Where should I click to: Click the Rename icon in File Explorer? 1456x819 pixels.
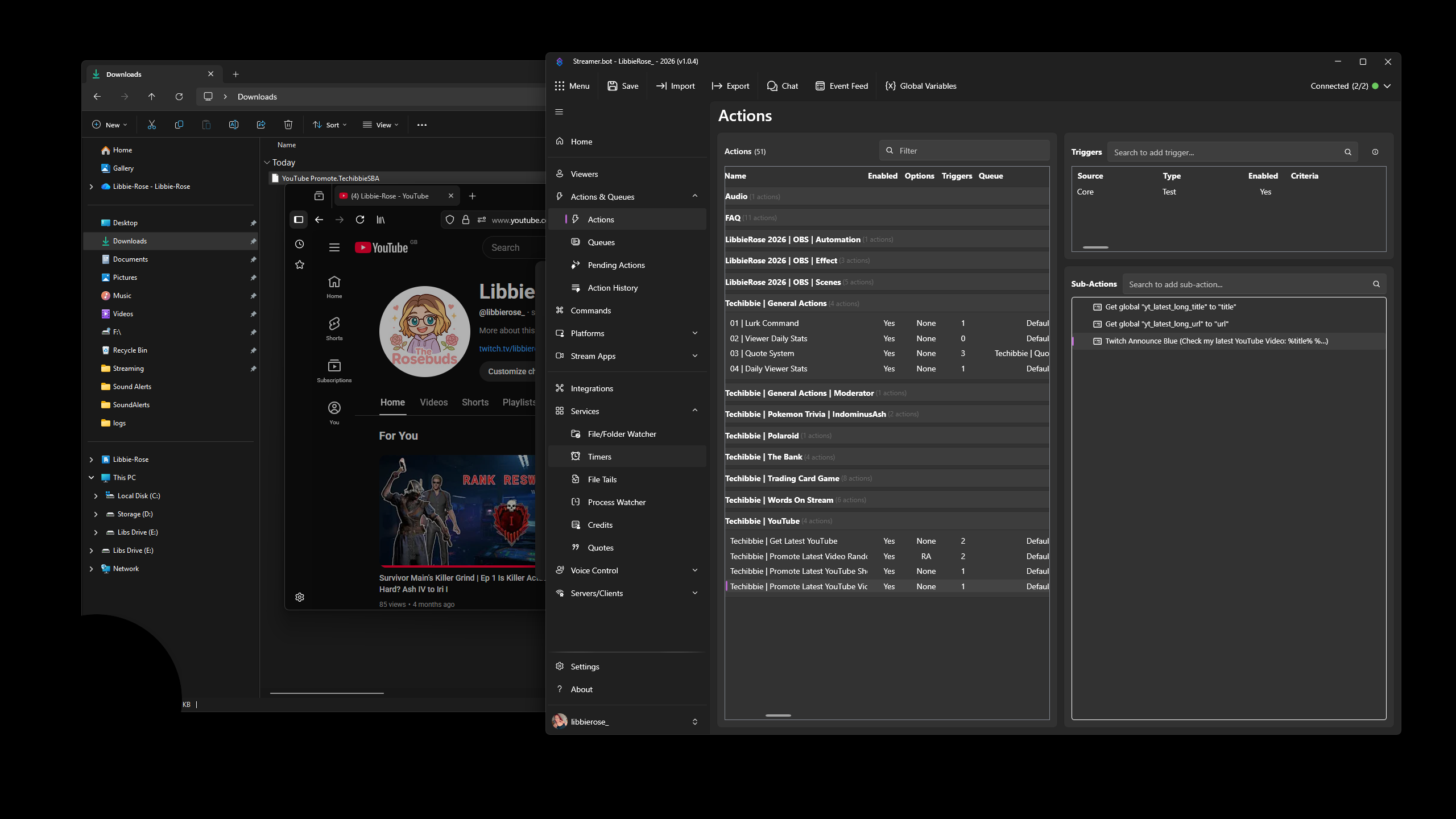[x=234, y=125]
